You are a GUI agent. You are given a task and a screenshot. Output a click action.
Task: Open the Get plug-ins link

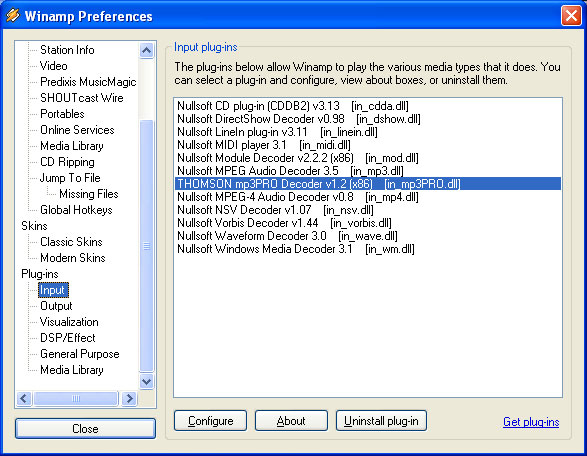(x=531, y=422)
